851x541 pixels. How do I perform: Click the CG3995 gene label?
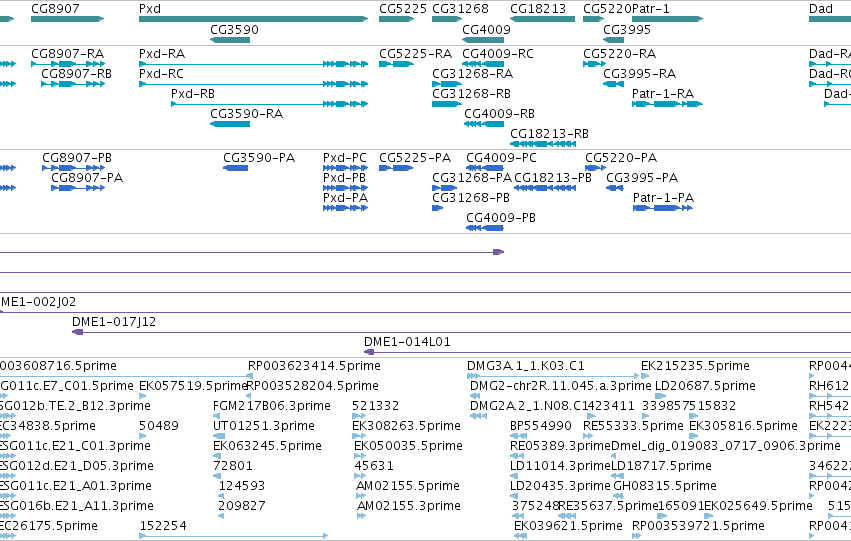627,29
